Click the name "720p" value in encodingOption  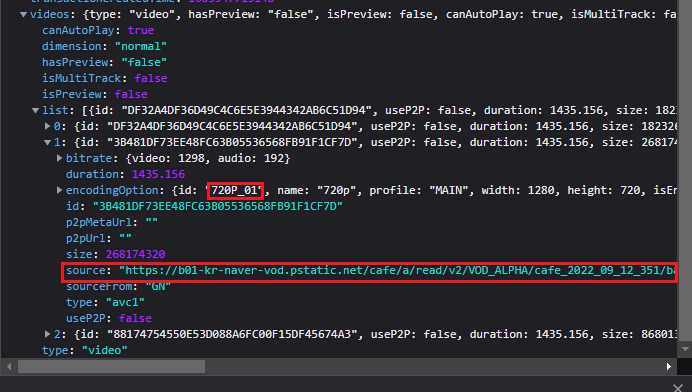click(336, 190)
